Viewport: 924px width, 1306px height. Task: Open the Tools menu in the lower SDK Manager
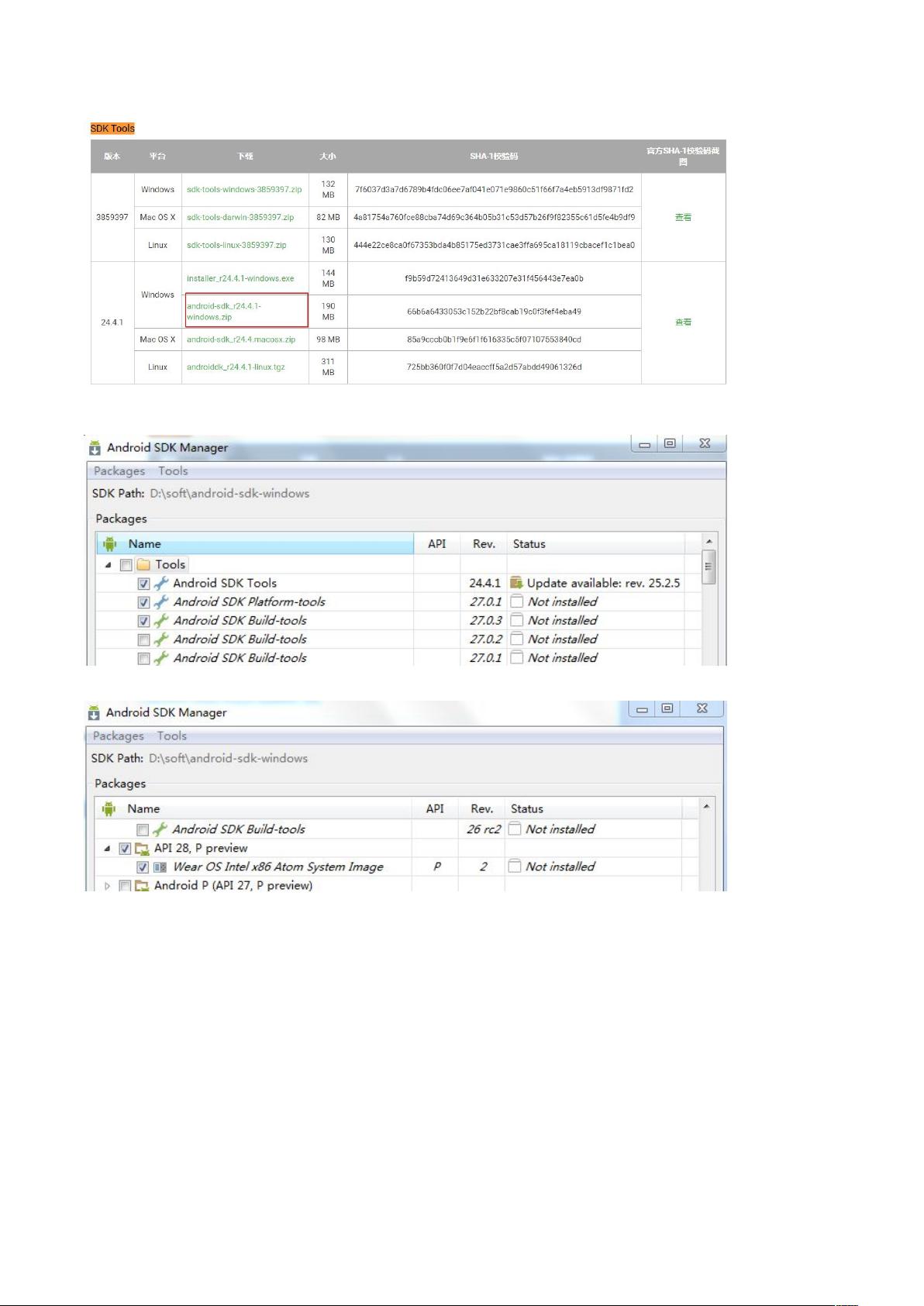click(171, 736)
